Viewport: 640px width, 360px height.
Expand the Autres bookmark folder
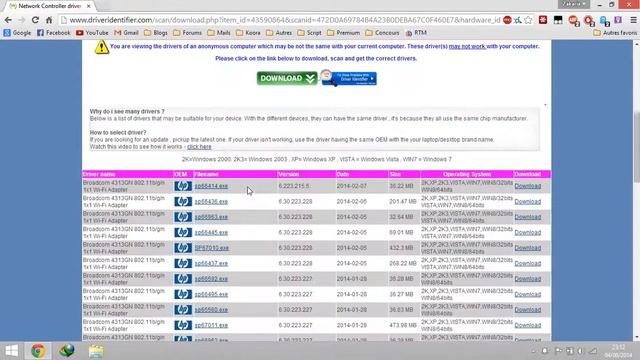click(x=279, y=33)
